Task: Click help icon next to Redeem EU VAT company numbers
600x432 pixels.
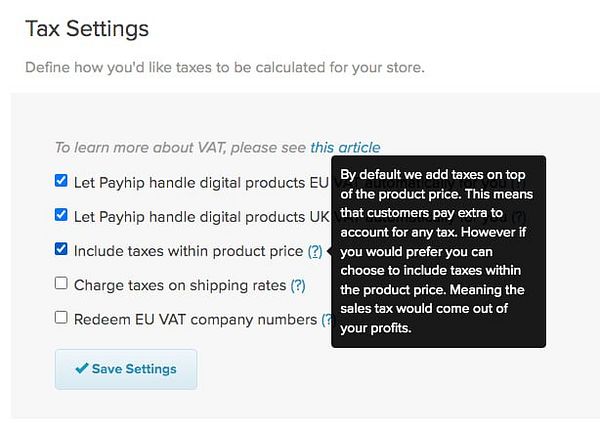Action: pyautogui.click(x=326, y=320)
